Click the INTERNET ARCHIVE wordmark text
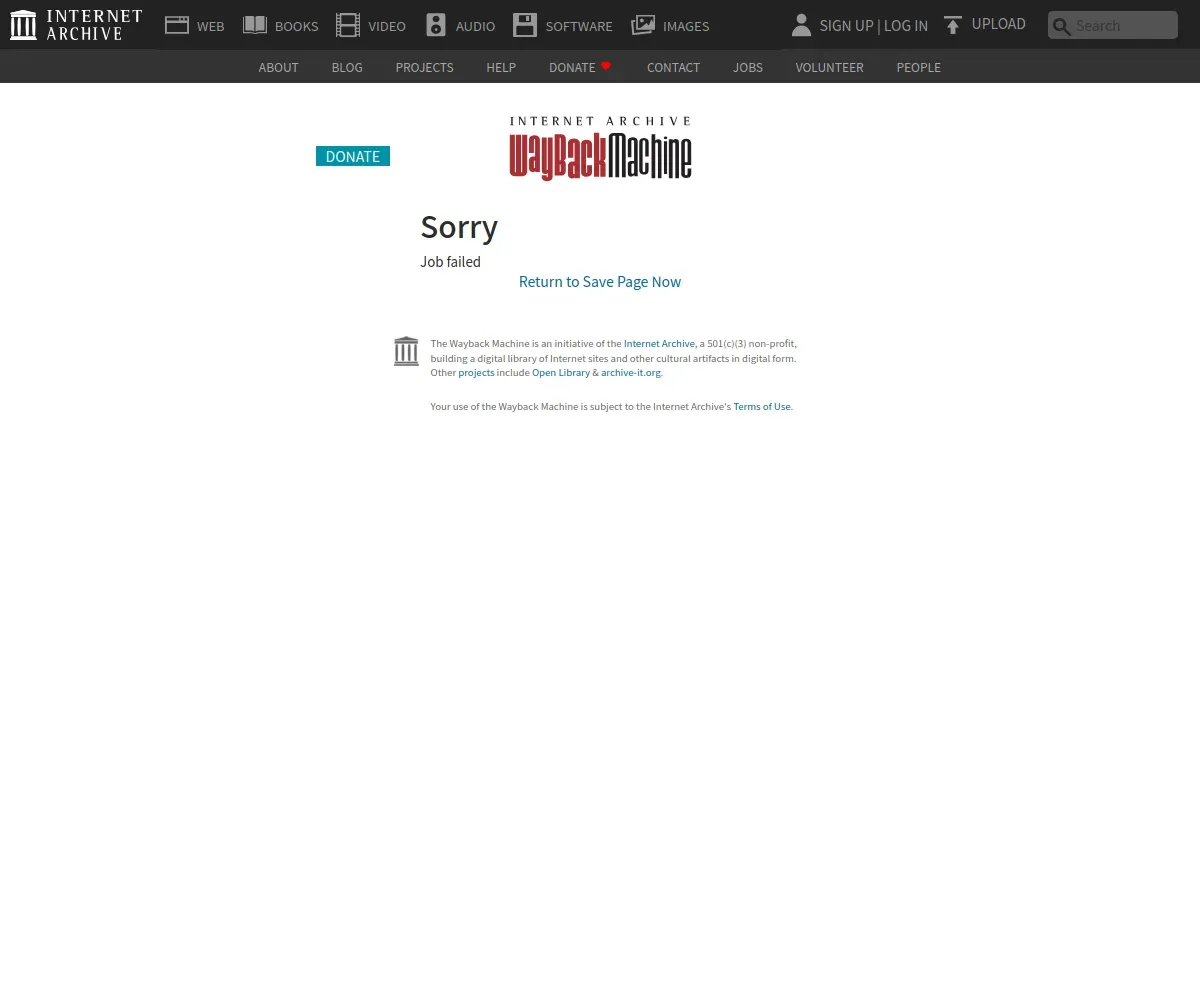The width and height of the screenshot is (1200, 1000). 95,25
